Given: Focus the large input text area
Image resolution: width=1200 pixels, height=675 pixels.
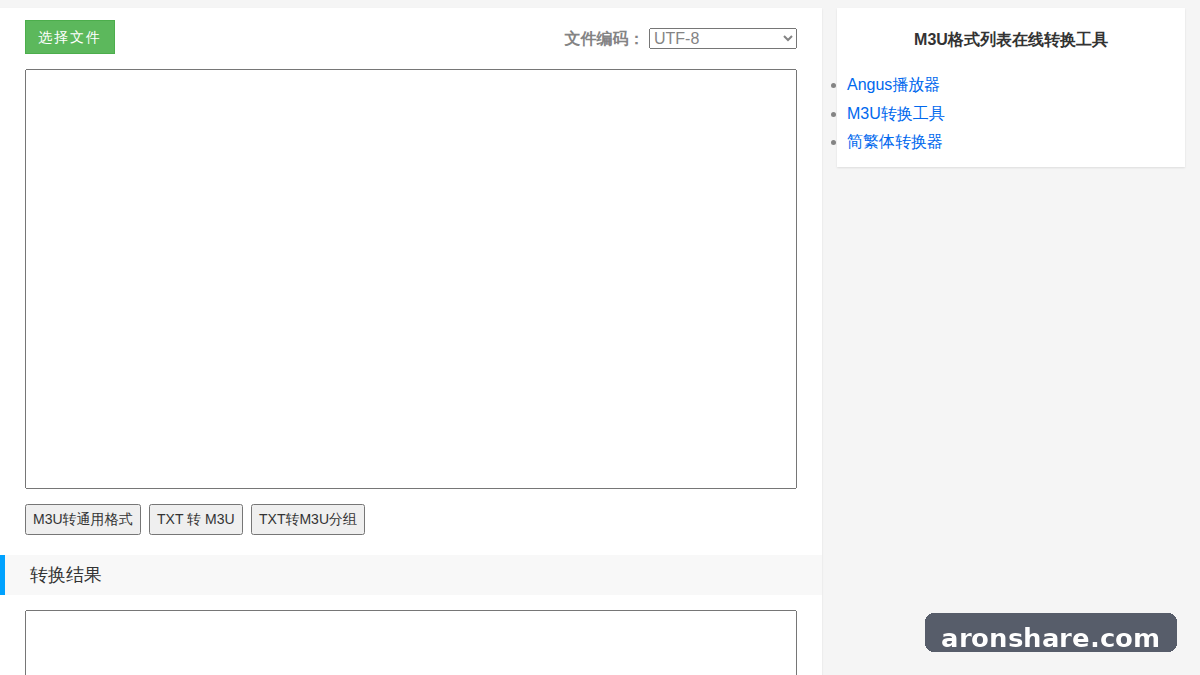Looking at the screenshot, I should pos(411,279).
